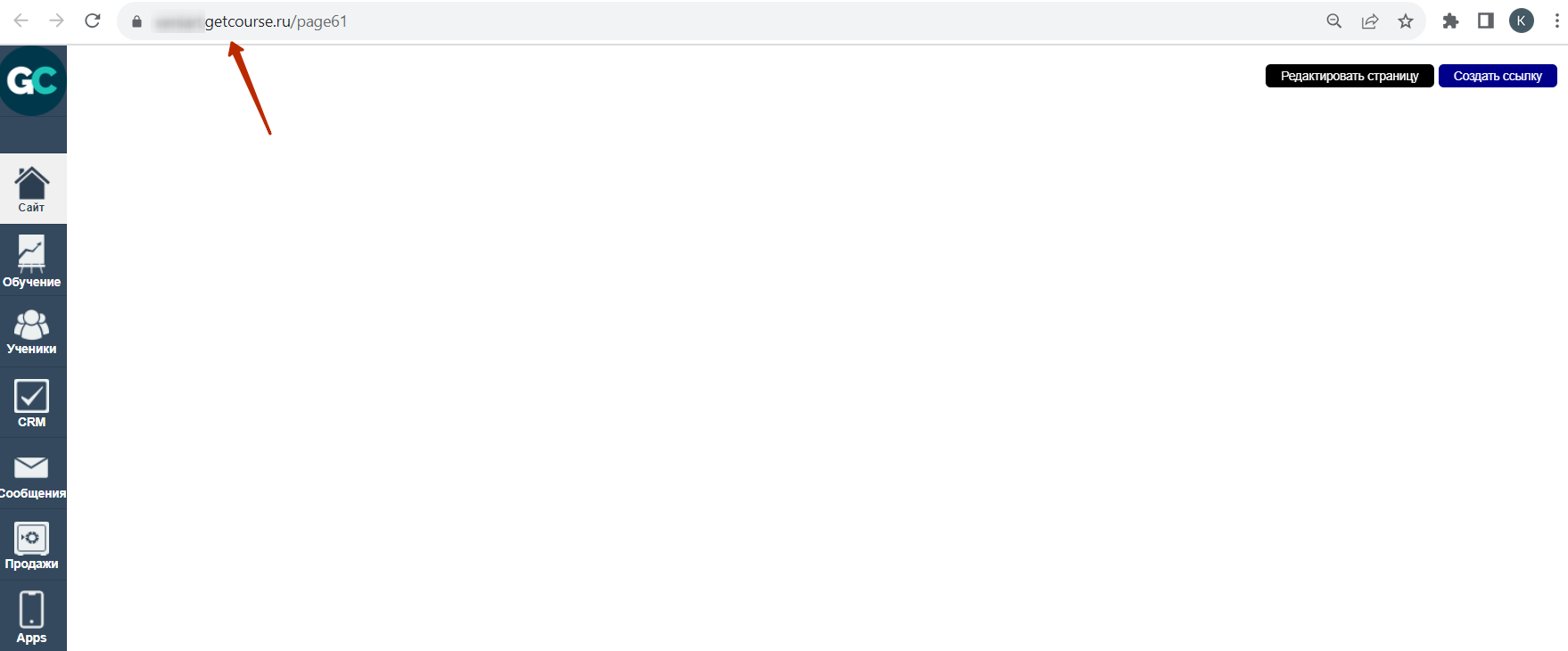Go to the Ученики students section
This screenshot has height=651, width=1568.
[x=32, y=331]
